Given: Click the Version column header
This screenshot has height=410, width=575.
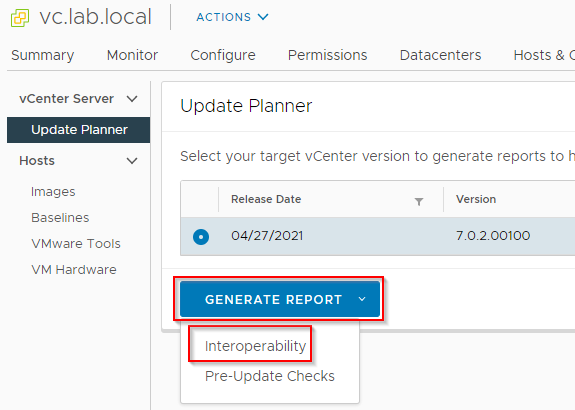Looking at the screenshot, I should tap(476, 199).
